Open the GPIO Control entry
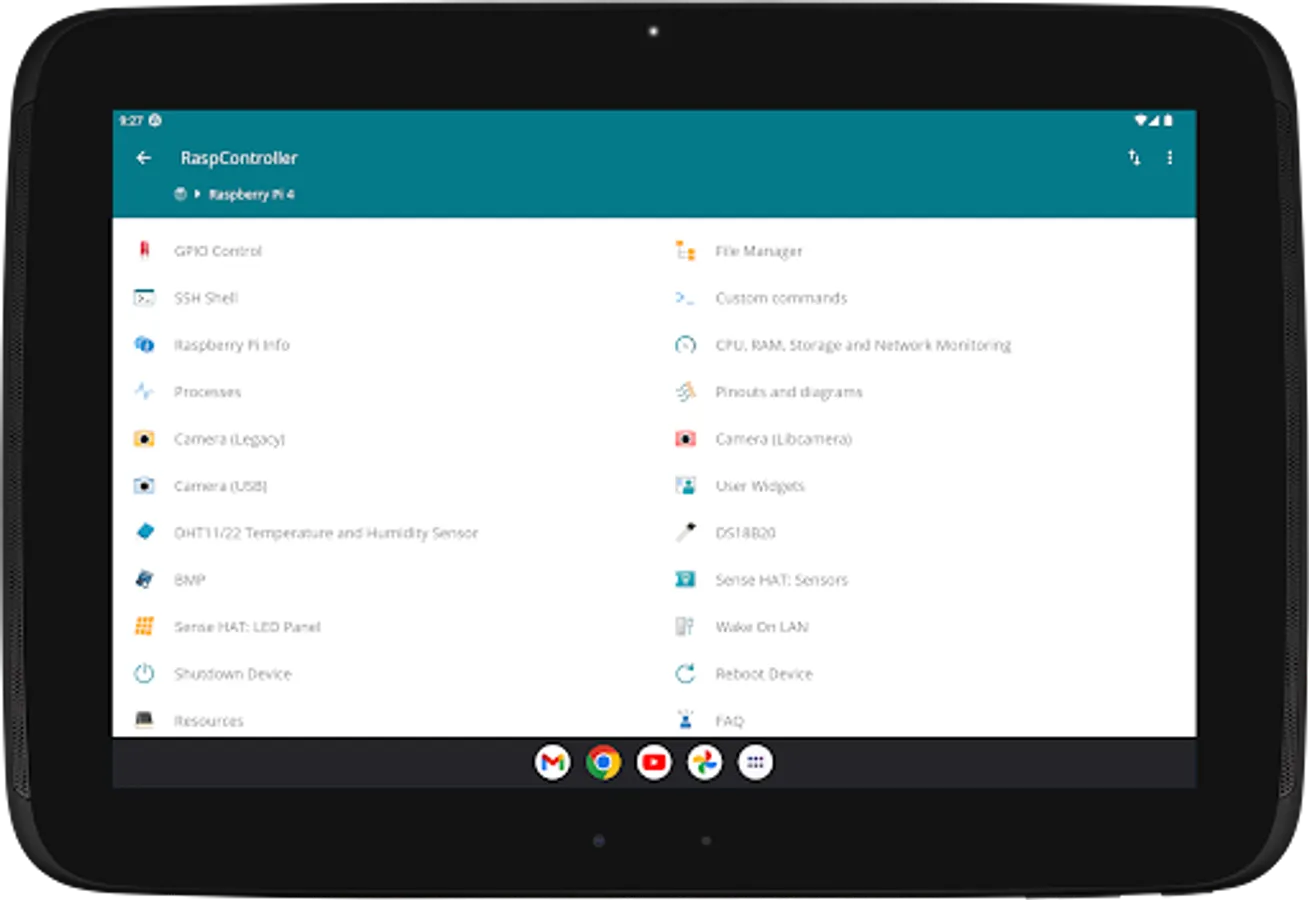 click(x=218, y=251)
